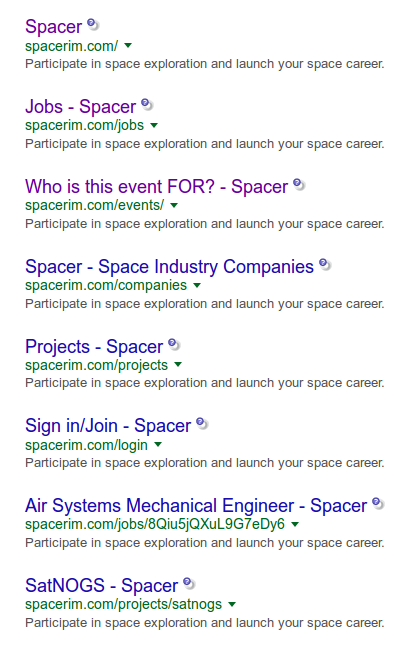
Task: Expand the dropdown arrow after spacerim.com/
Action: pyautogui.click(x=128, y=45)
